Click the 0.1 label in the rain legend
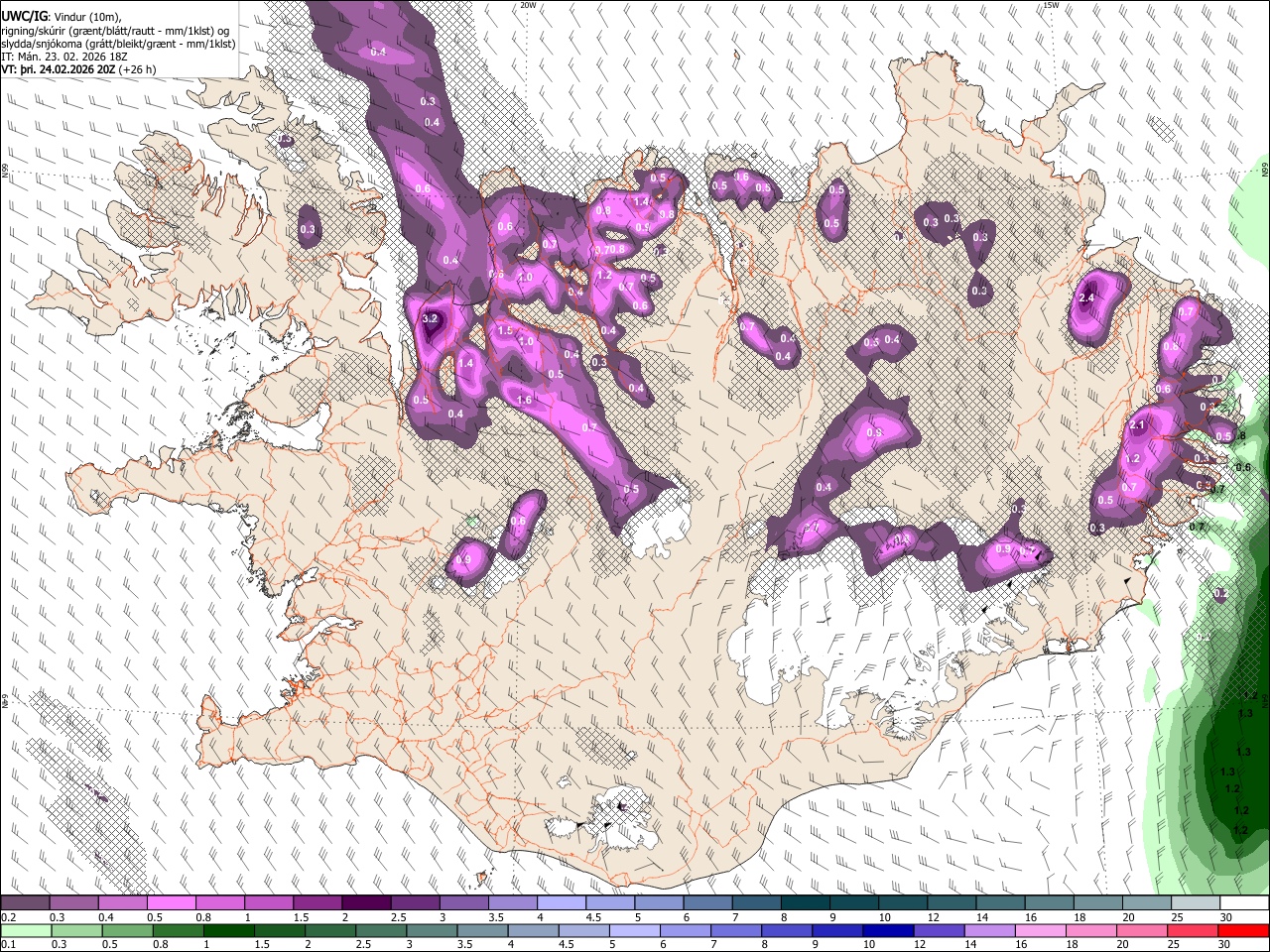Viewport: 1270px width, 952px height. [9, 945]
